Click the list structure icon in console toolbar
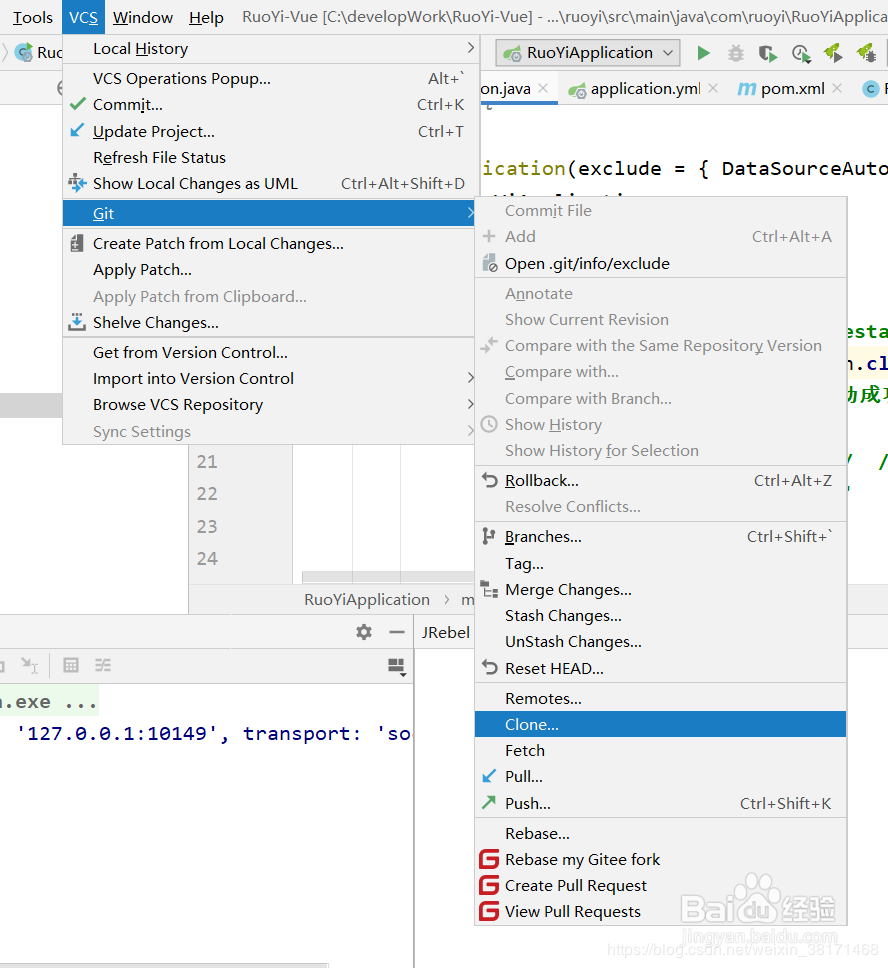This screenshot has height=968, width=888. 103,665
